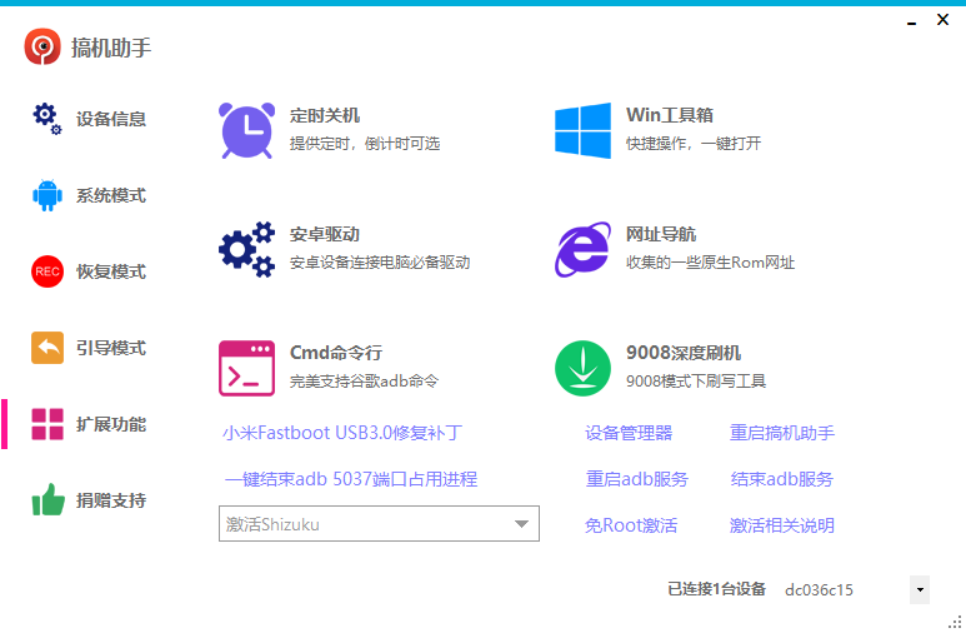966x633 pixels.
Task: Select the REC 恢复模式 sidebar icon
Action: click(x=46, y=271)
